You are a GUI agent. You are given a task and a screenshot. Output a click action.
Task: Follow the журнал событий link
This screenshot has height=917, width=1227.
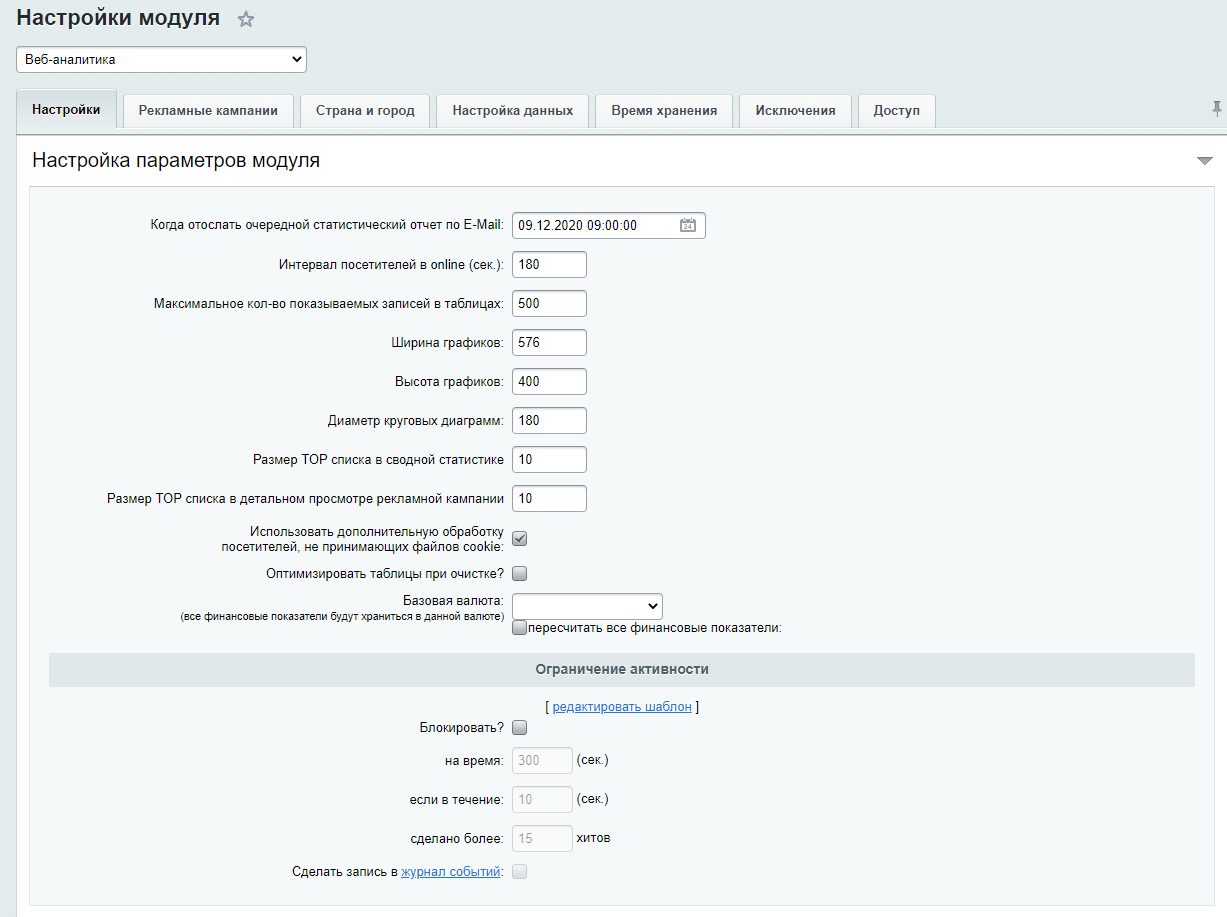point(450,872)
